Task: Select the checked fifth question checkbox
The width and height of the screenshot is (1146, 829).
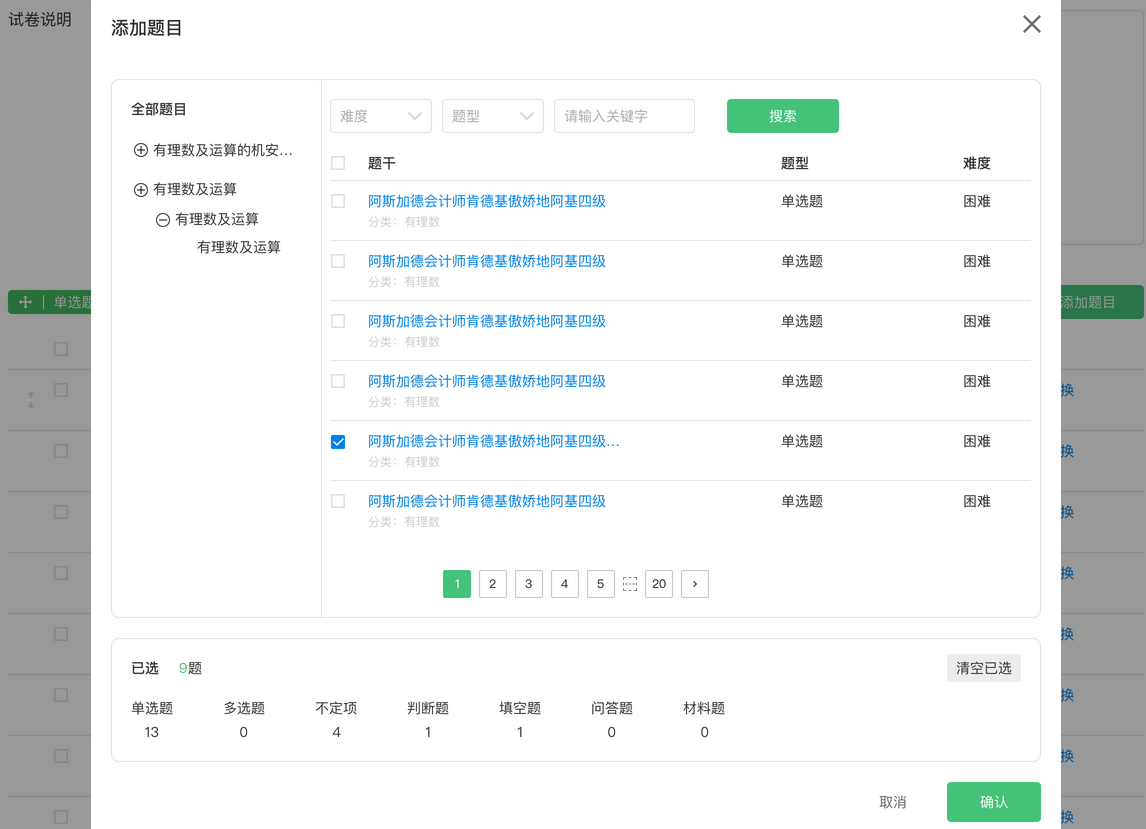Action: [338, 442]
